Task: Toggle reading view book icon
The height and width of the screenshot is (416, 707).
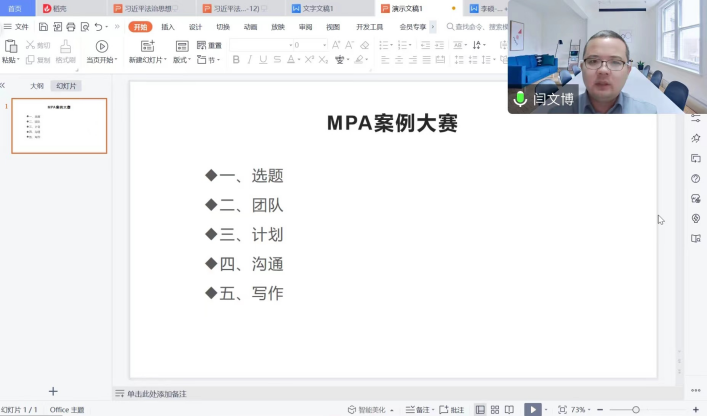Action: [x=509, y=410]
